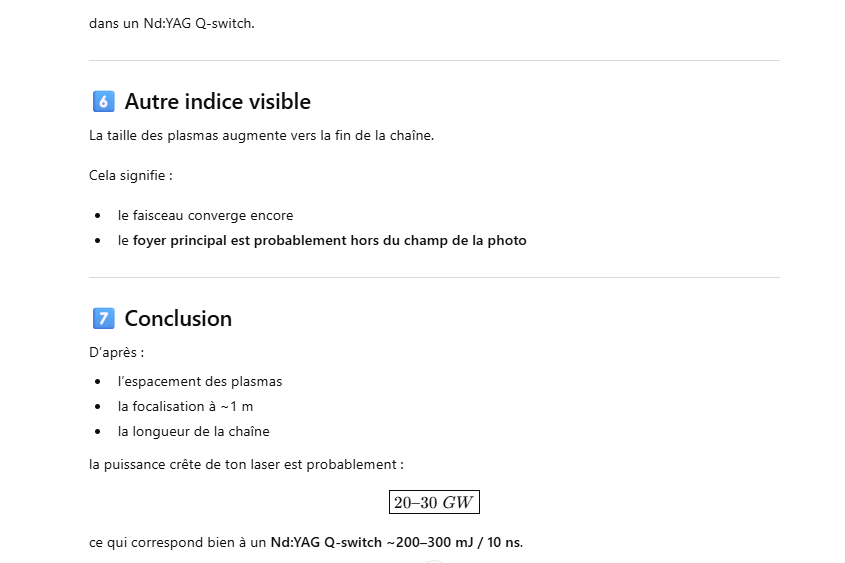The height and width of the screenshot is (563, 845).
Task: Click the bullet 'l'espacement des plasmas'
Action: point(200,381)
